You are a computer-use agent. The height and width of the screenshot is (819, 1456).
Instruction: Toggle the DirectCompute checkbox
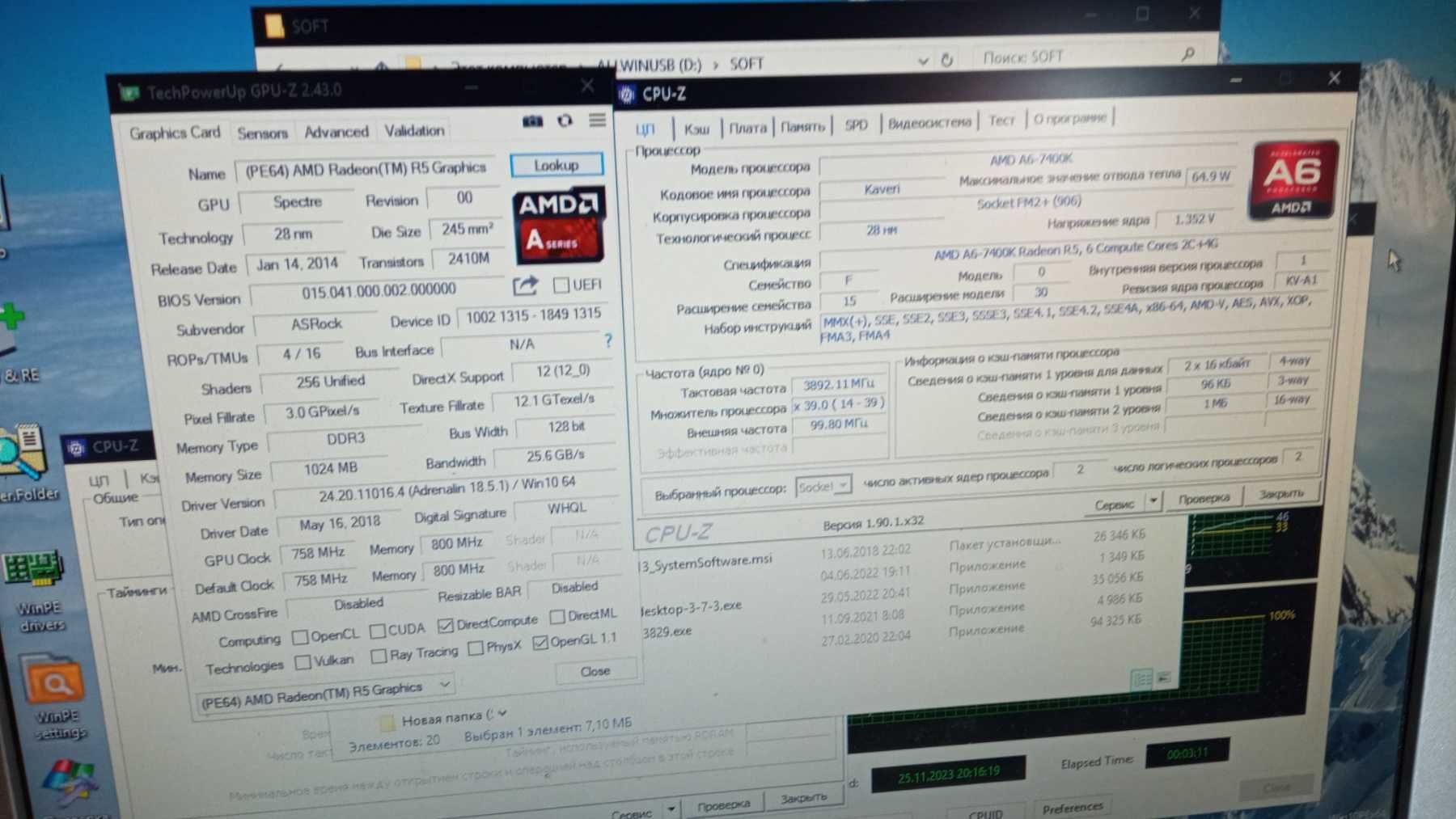pyautogui.click(x=445, y=625)
